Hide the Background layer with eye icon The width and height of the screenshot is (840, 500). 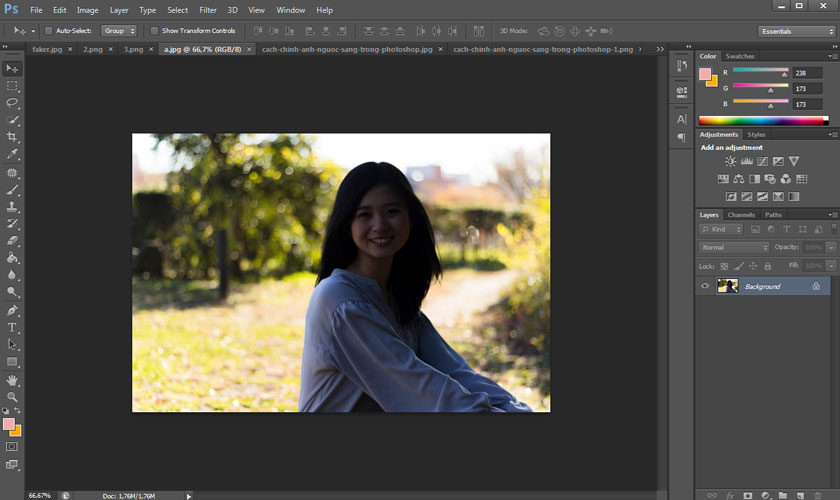(x=705, y=286)
